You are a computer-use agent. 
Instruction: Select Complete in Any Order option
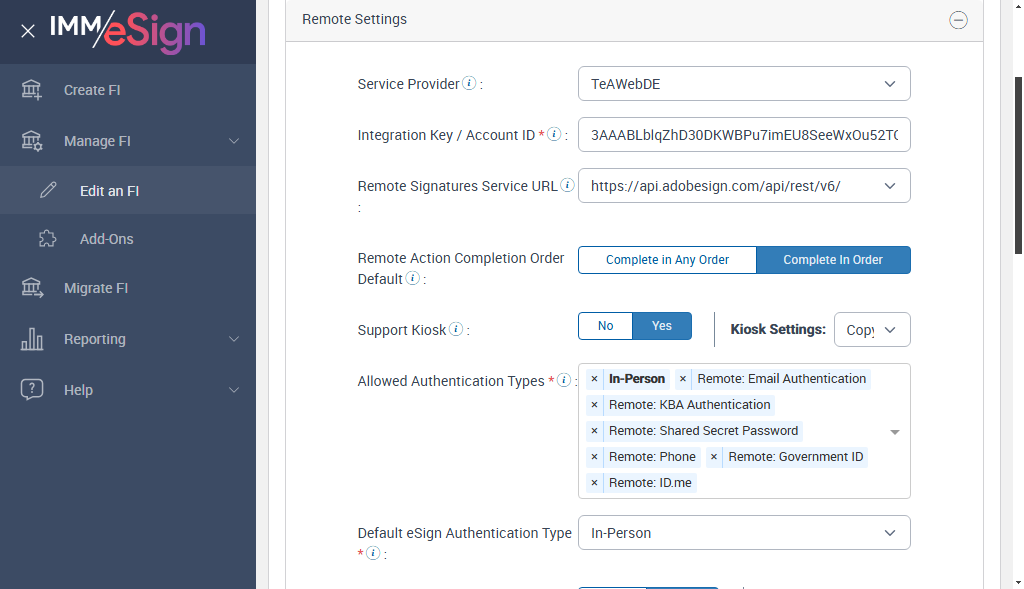[667, 260]
